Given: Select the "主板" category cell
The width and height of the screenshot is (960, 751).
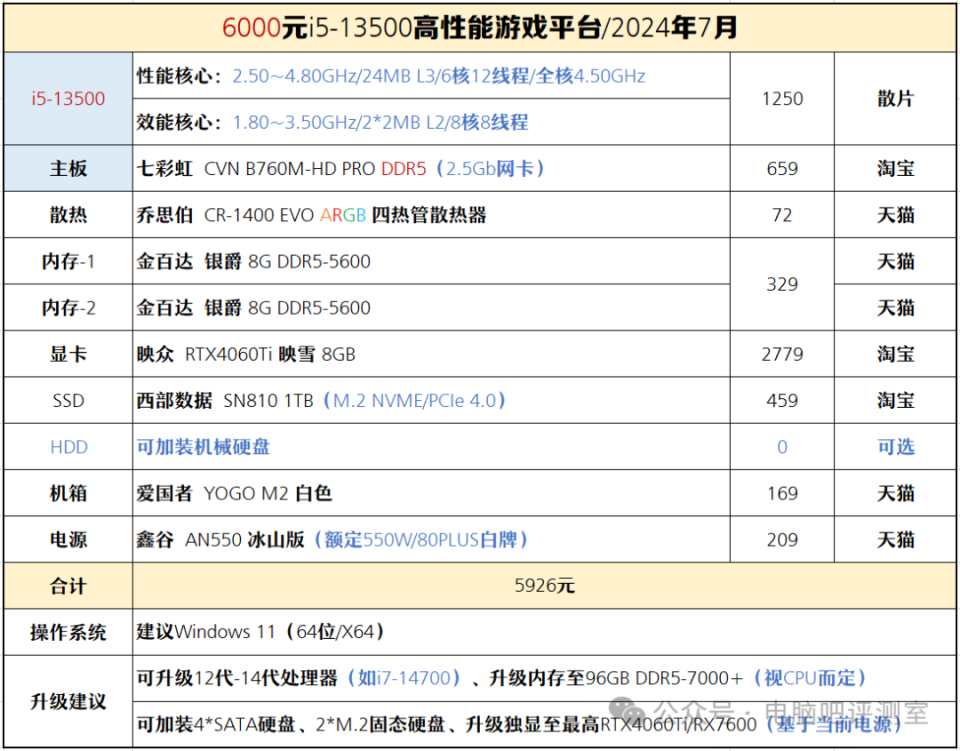Looking at the screenshot, I should click(x=68, y=168).
